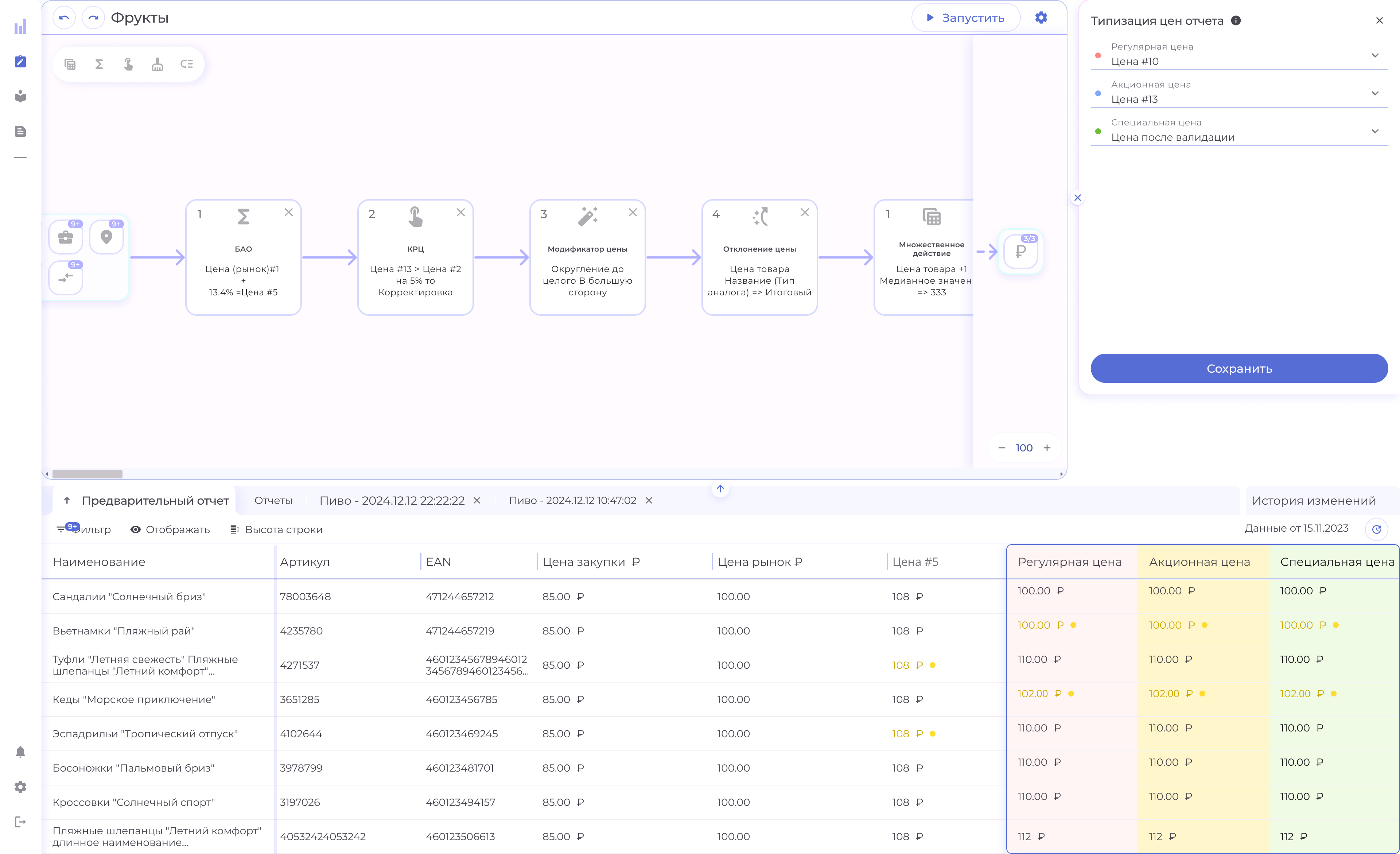This screenshot has height=854, width=1400.
Task: Switch to the Отчеты tab
Action: [x=273, y=501]
